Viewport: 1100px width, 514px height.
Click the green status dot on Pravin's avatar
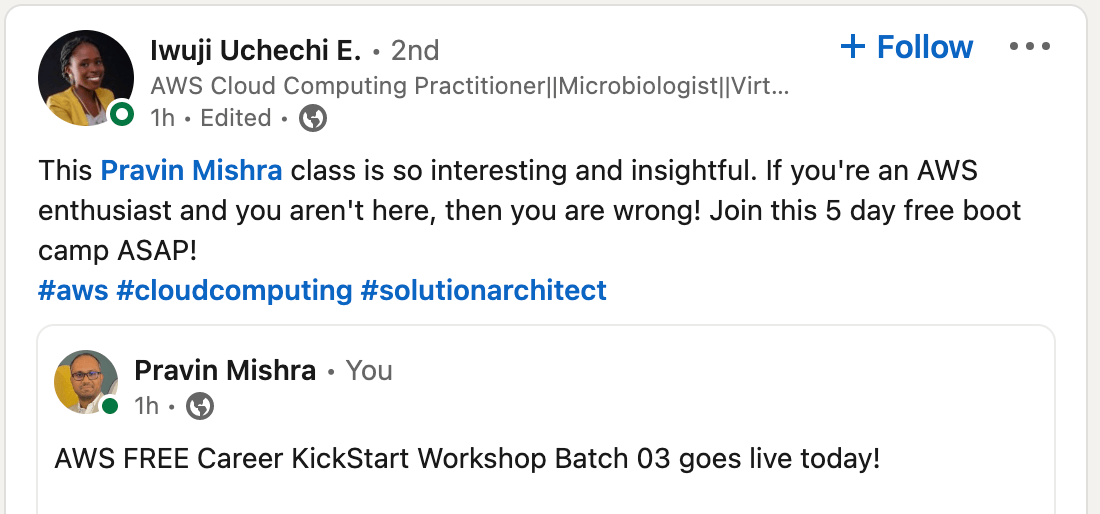point(109,406)
